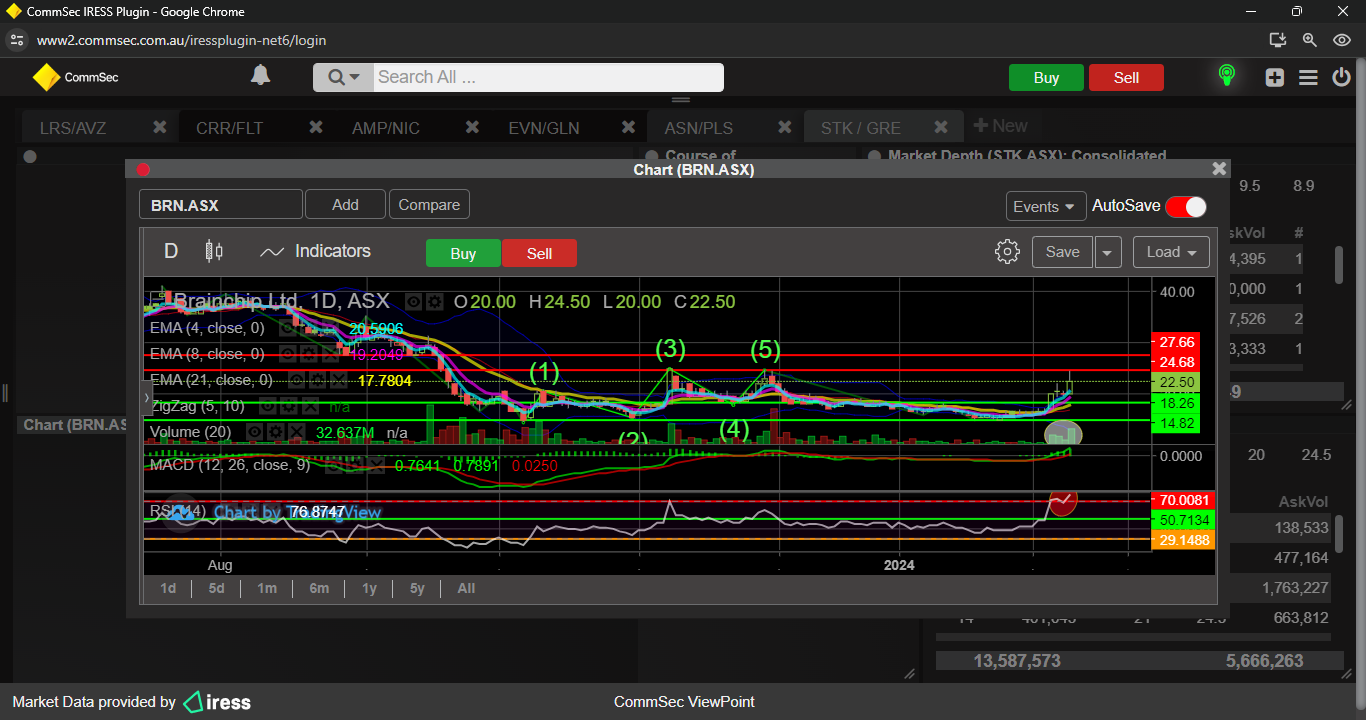Switch to the ASN/PLS tab

(x=699, y=128)
